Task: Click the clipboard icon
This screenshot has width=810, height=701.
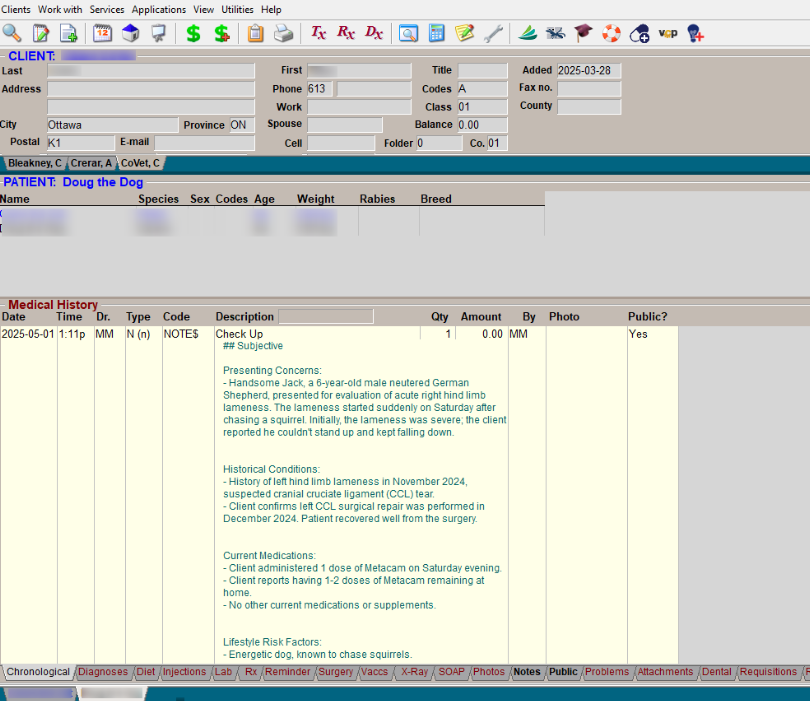Action: pos(255,33)
